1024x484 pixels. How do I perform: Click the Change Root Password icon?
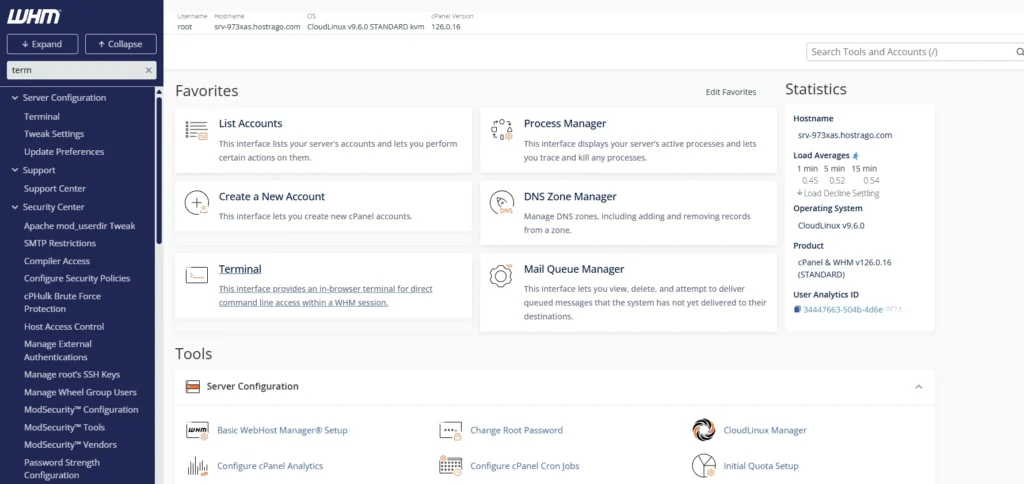tap(451, 430)
